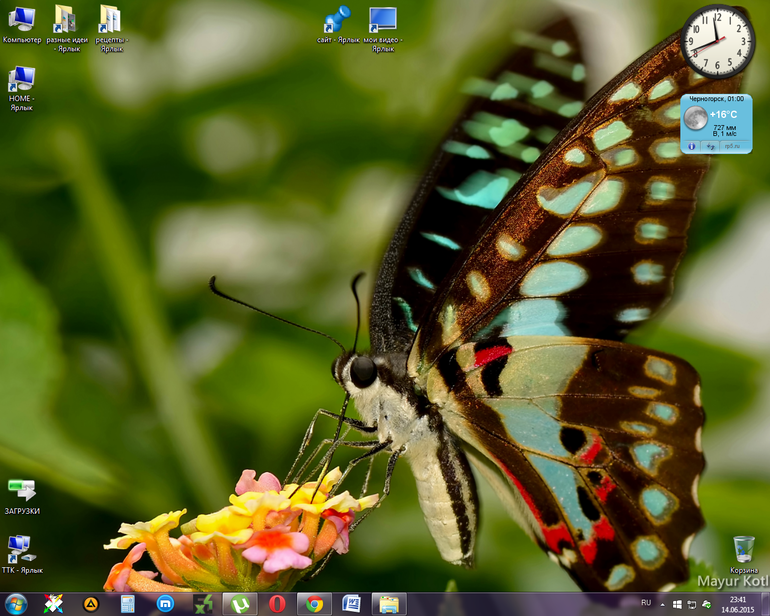Click the moon weather image in gadget

click(x=695, y=118)
